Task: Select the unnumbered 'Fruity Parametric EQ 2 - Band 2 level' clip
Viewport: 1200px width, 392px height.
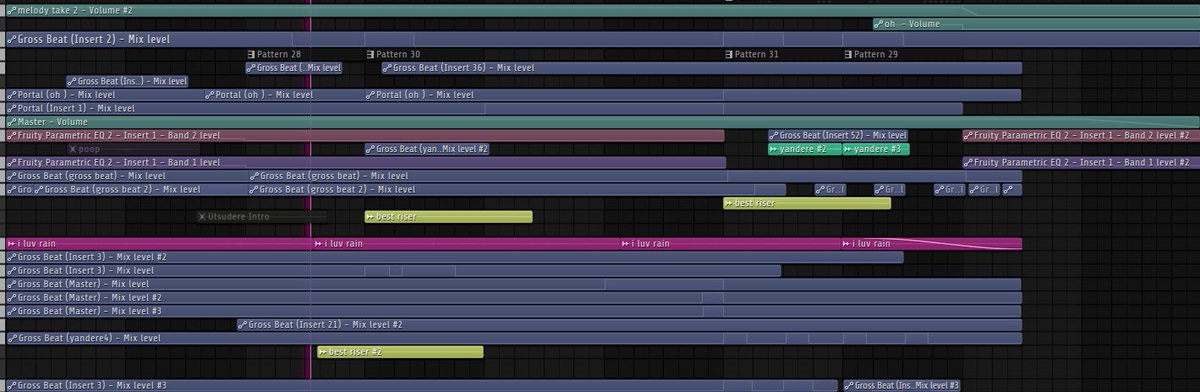Action: tap(364, 135)
